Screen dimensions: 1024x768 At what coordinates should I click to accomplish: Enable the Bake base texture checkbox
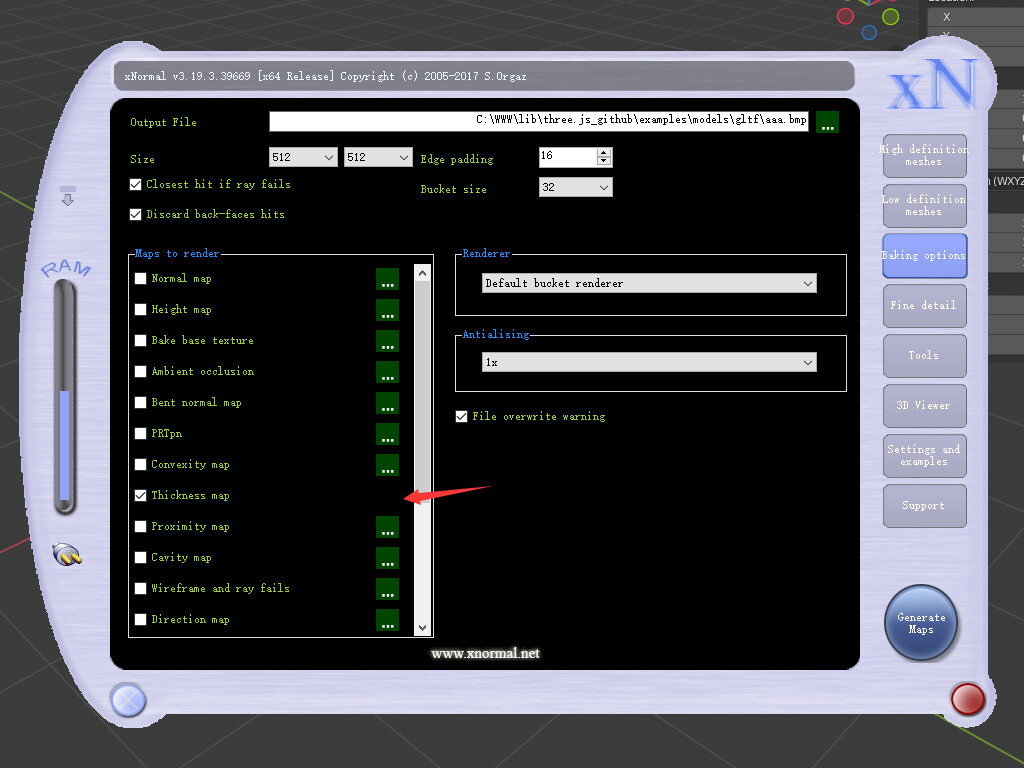140,341
